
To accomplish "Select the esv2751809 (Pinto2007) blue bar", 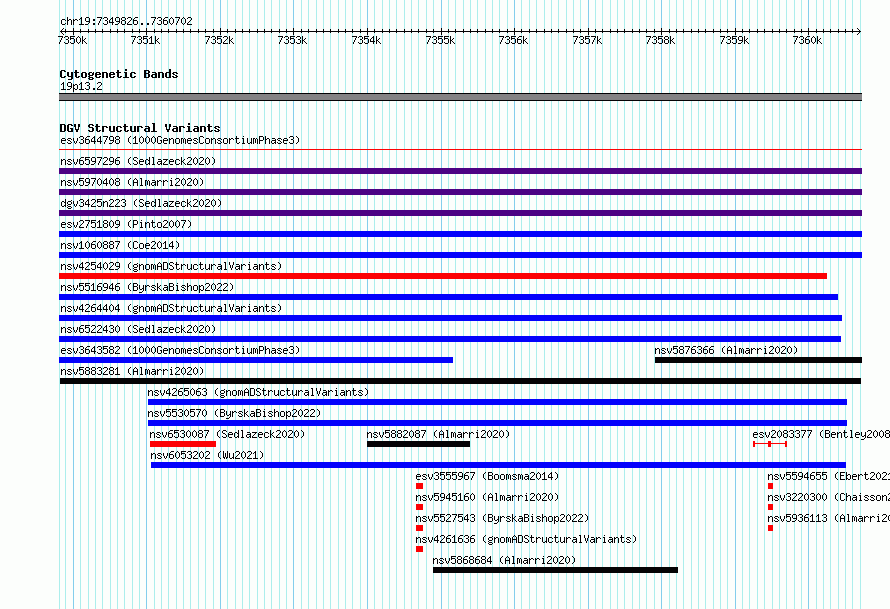I will pyautogui.click(x=460, y=234).
